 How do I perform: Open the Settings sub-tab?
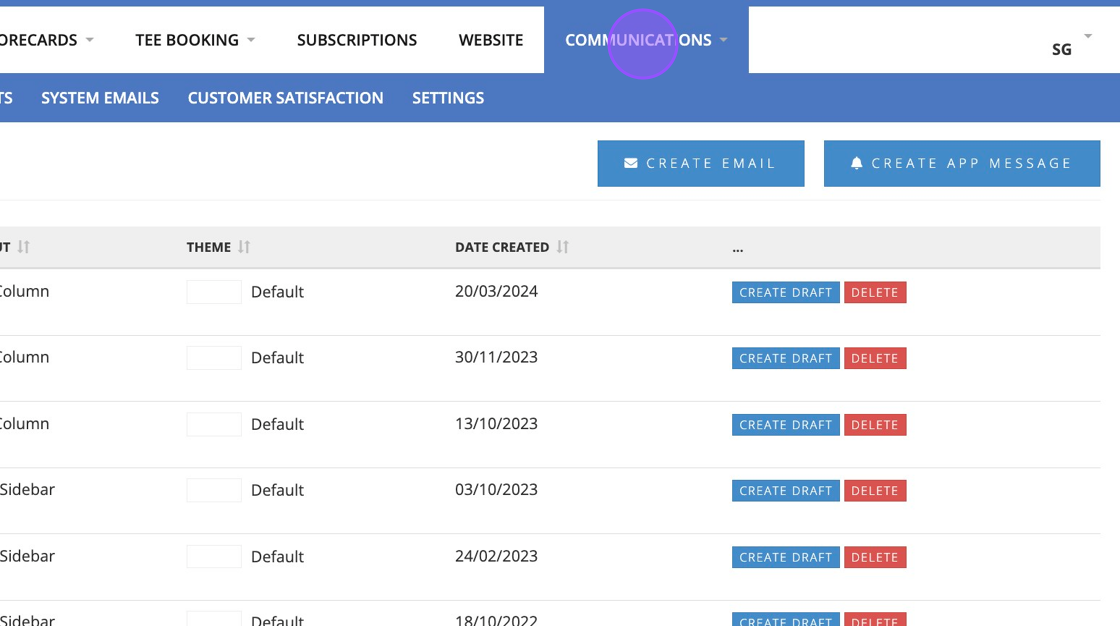click(448, 98)
